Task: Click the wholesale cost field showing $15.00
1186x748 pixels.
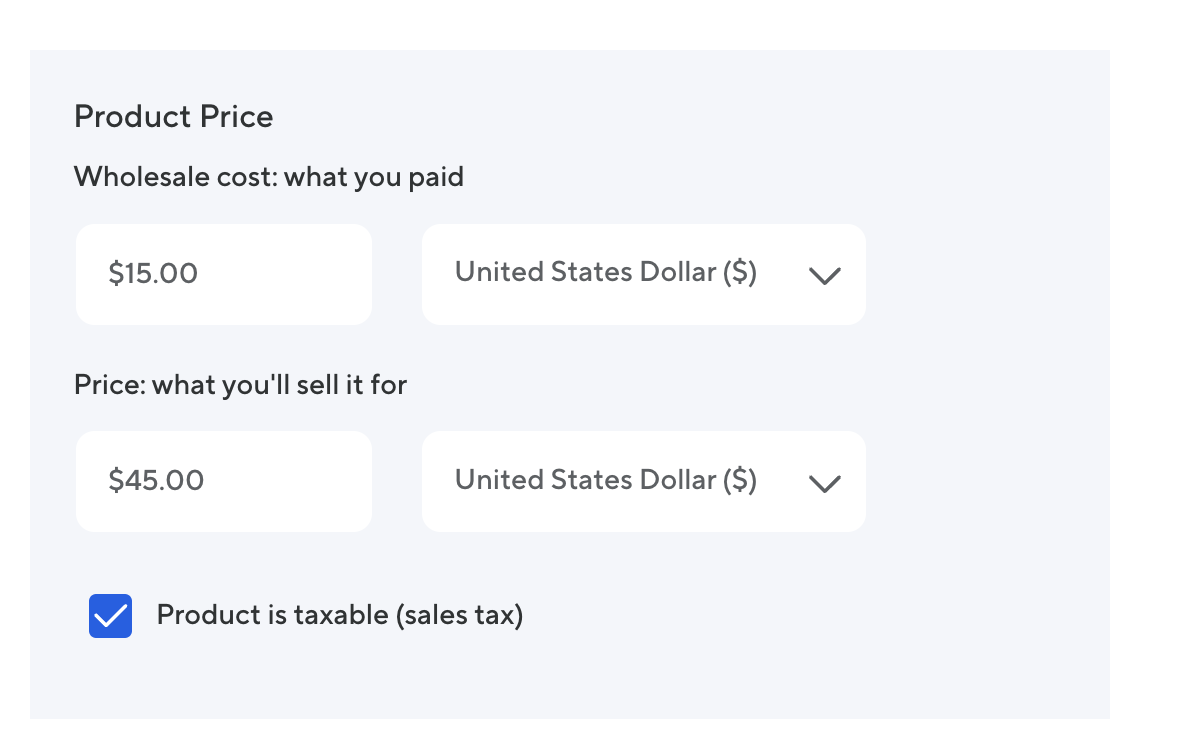Action: (x=224, y=274)
